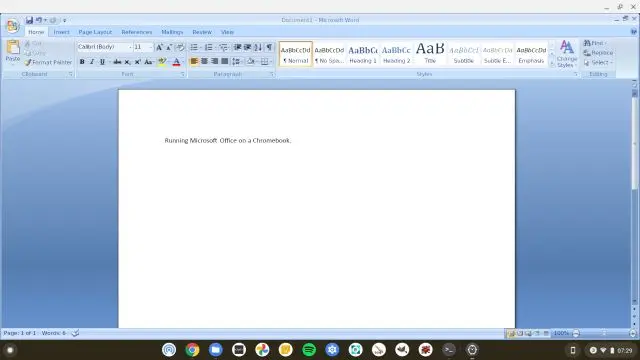
Task: Open the Select dropdown in Editing group
Action: (598, 62)
